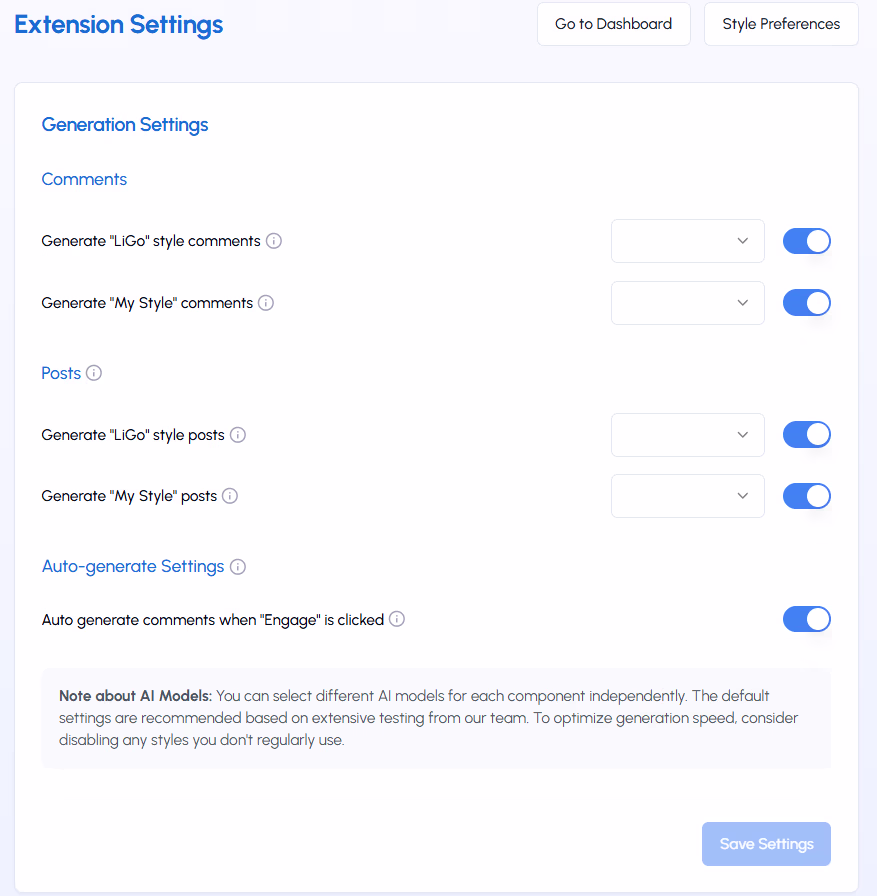Disable LiGo style comments toggle
Viewport: 877px width, 896px height.
[x=806, y=241]
